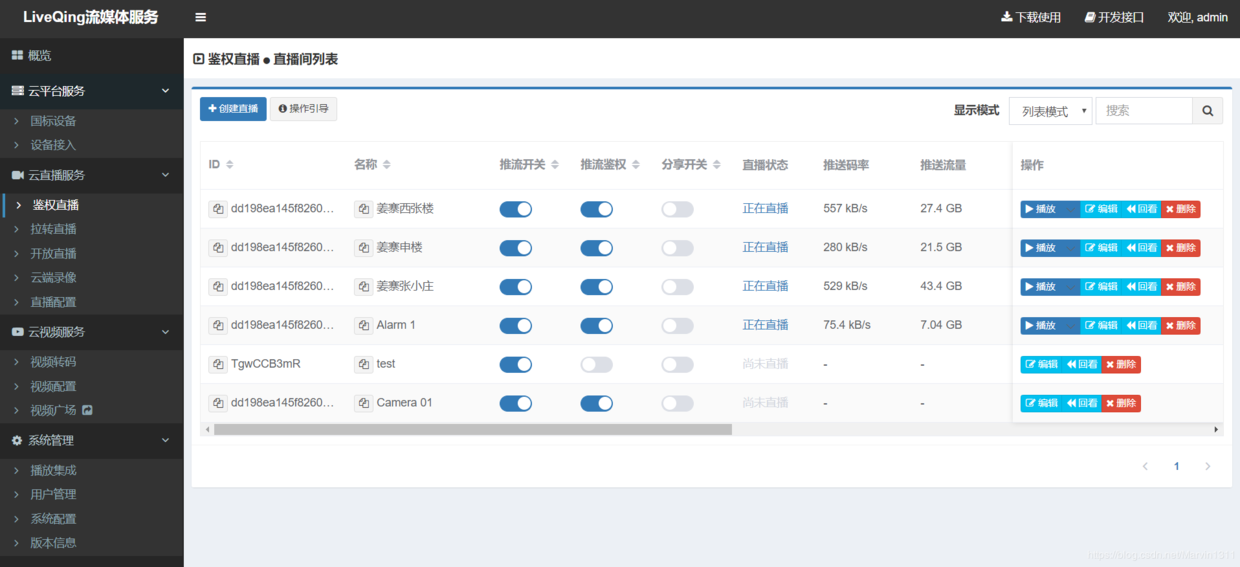Copy the name Alarm 1
The width and height of the screenshot is (1240, 567).
363,326
